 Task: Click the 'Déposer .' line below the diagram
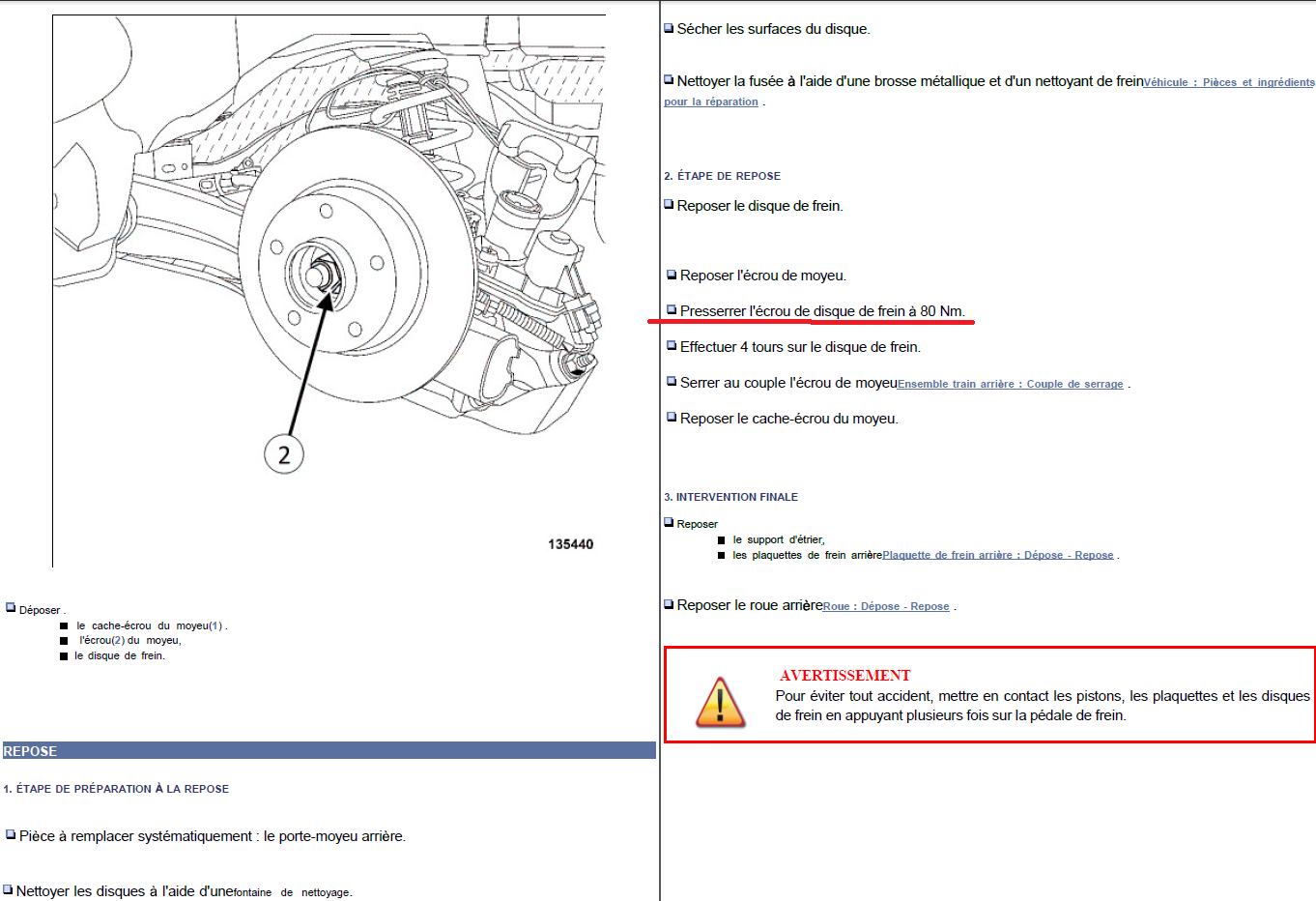click(42, 610)
